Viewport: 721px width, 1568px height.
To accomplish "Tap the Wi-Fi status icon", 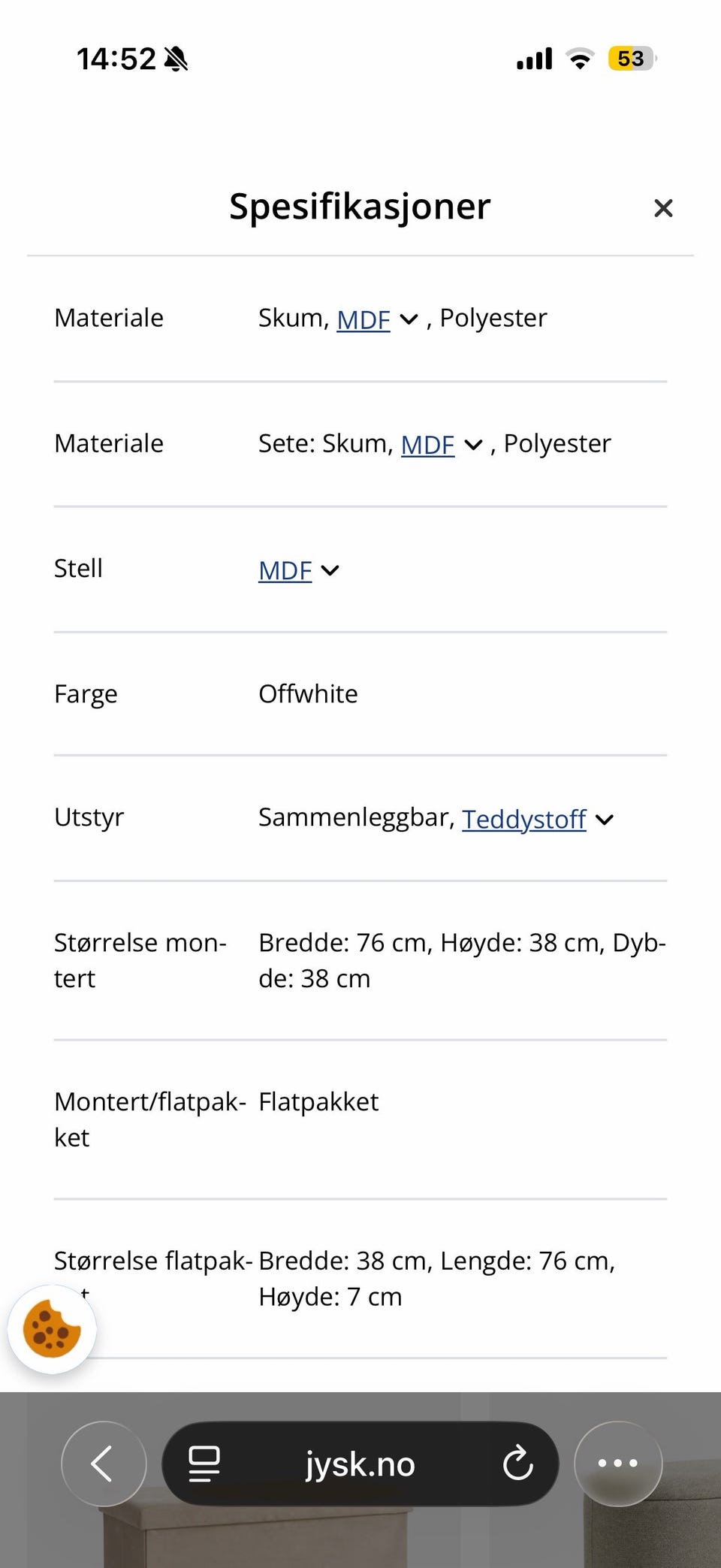I will point(580,59).
